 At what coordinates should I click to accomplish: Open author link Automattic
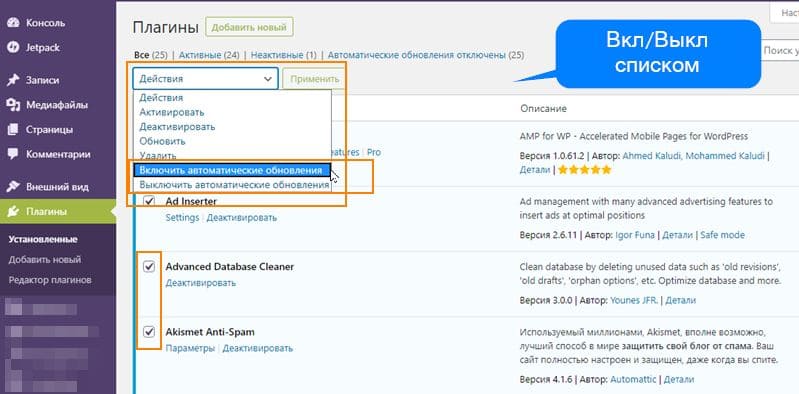pyautogui.click(x=634, y=380)
